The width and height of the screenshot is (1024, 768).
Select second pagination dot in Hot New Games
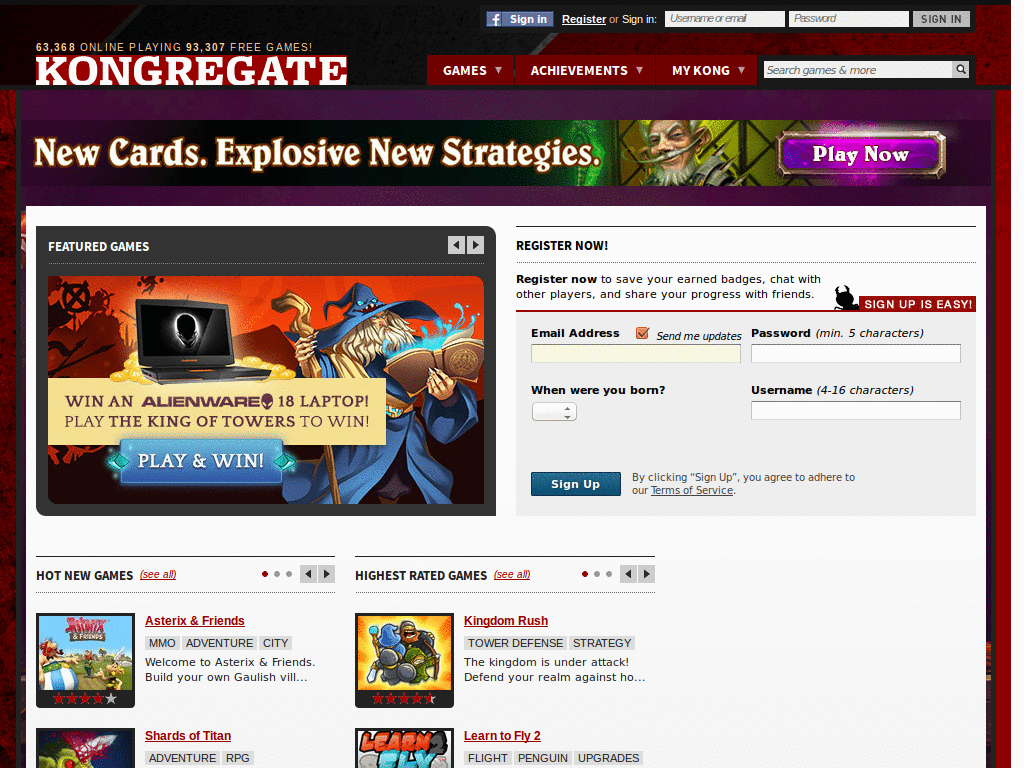(277, 574)
